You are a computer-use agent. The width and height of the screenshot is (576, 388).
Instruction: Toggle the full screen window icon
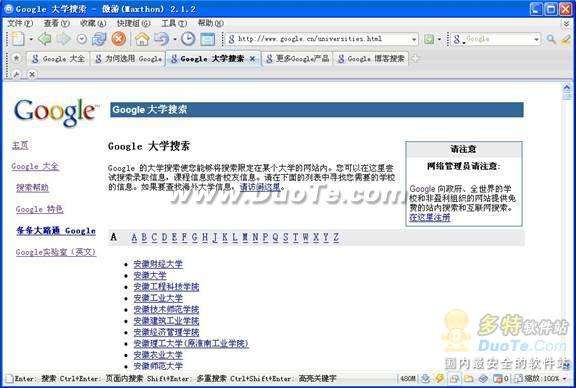coord(208,39)
